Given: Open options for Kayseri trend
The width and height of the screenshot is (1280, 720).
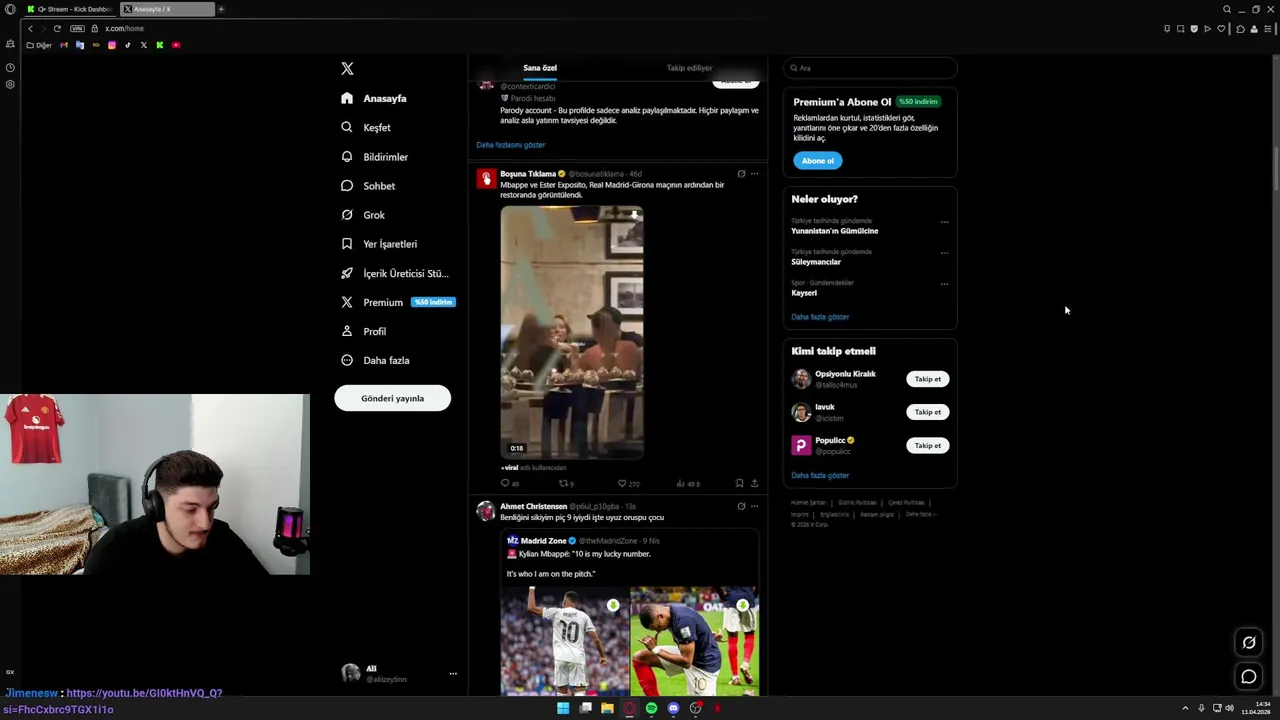Looking at the screenshot, I should click(944, 284).
